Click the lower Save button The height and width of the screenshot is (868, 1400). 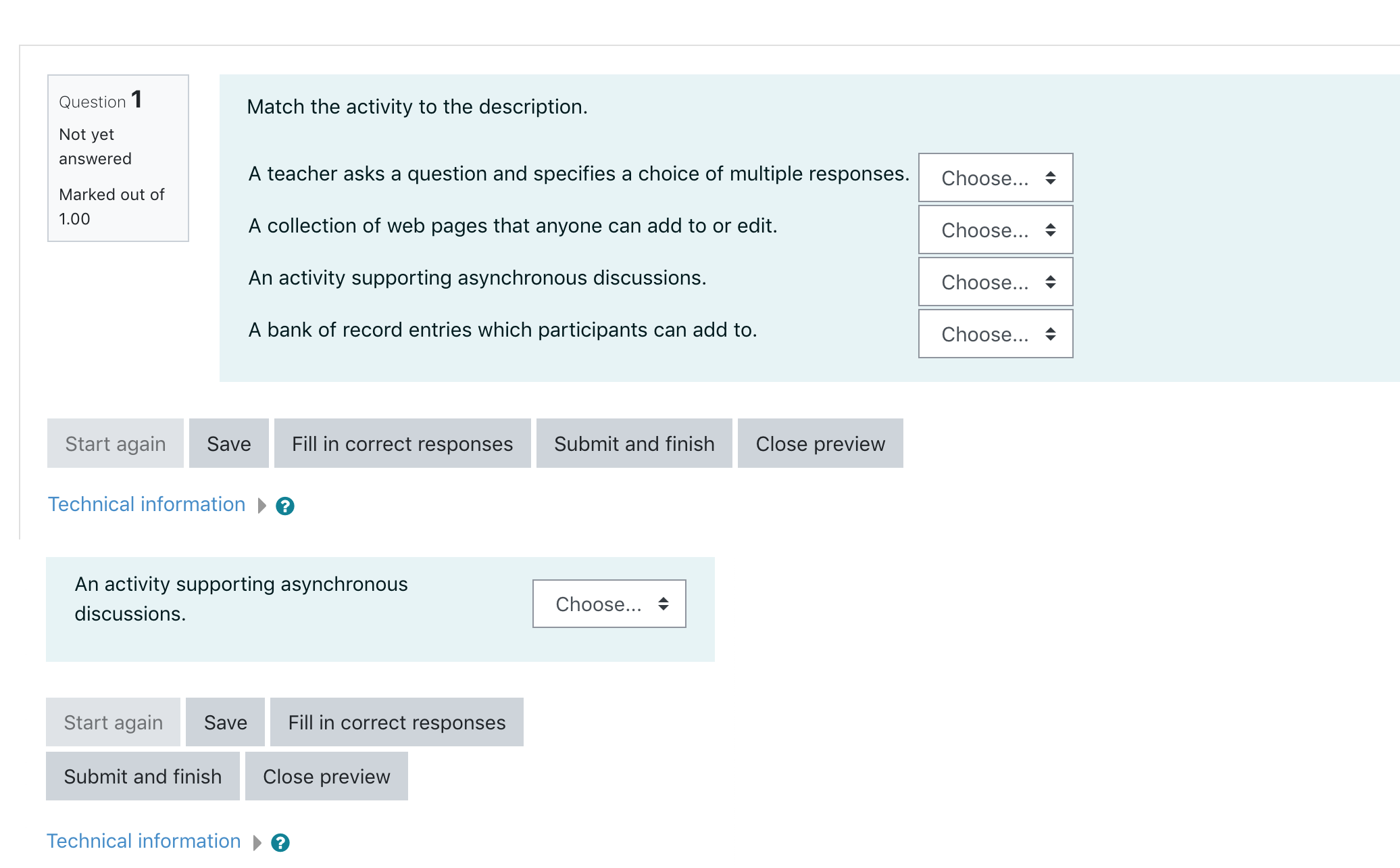pos(226,722)
